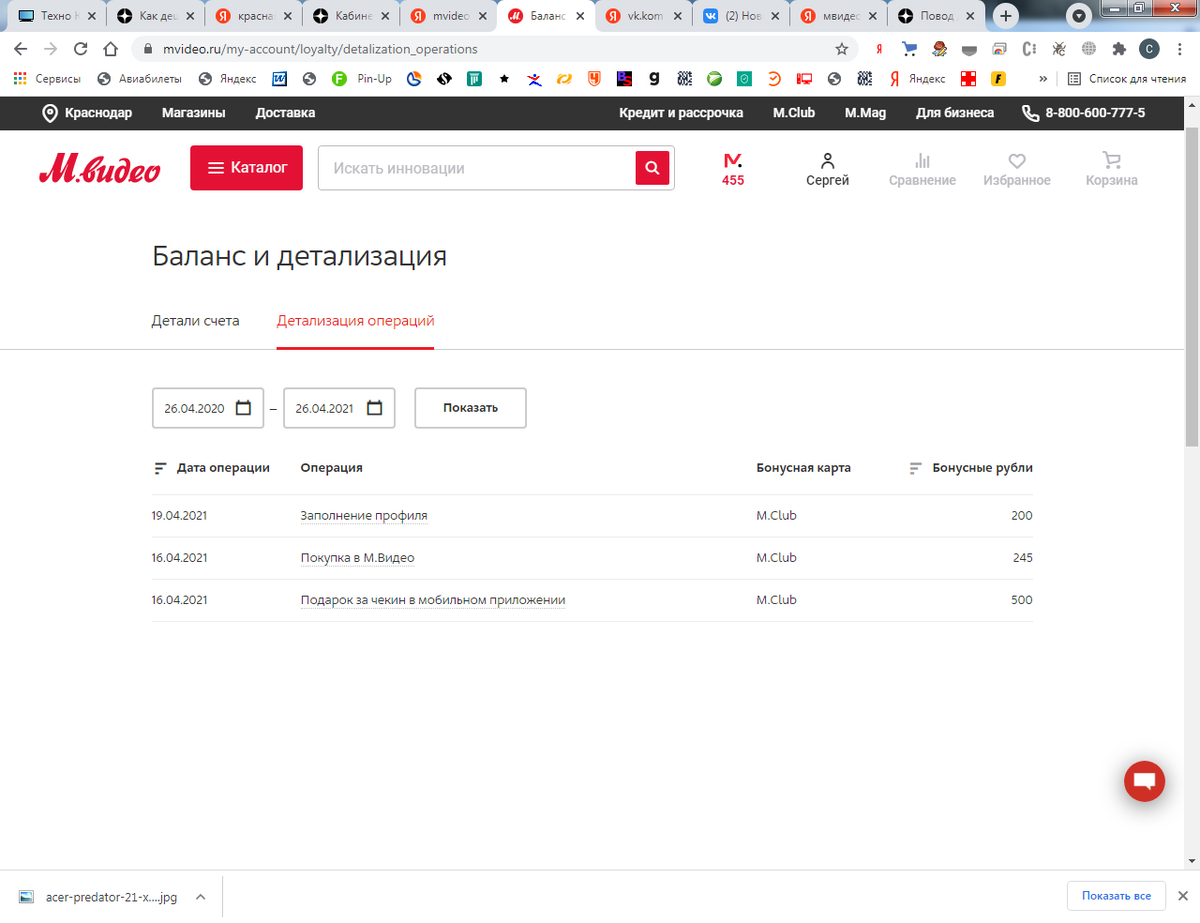Focus the Искать инновации search field

point(477,168)
